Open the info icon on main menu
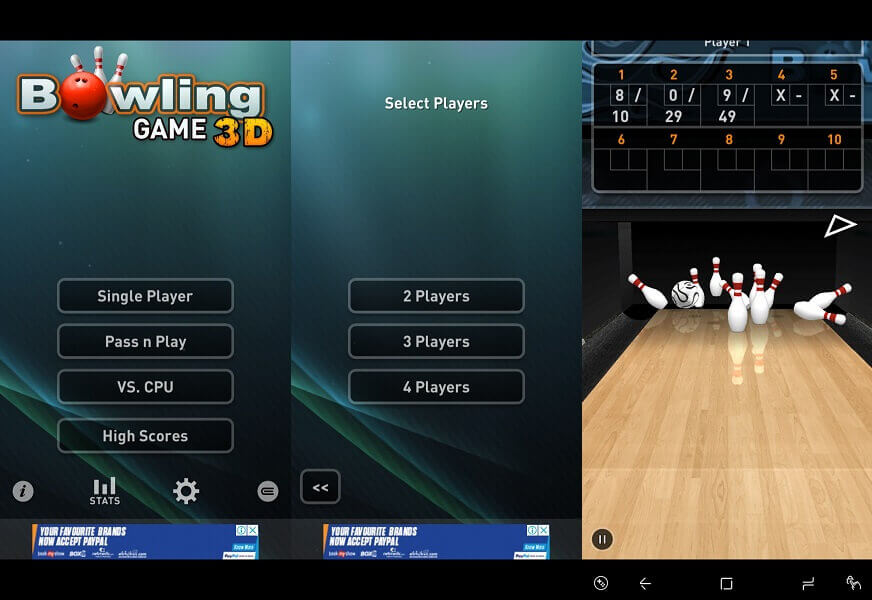Image resolution: width=872 pixels, height=600 pixels. point(23,491)
